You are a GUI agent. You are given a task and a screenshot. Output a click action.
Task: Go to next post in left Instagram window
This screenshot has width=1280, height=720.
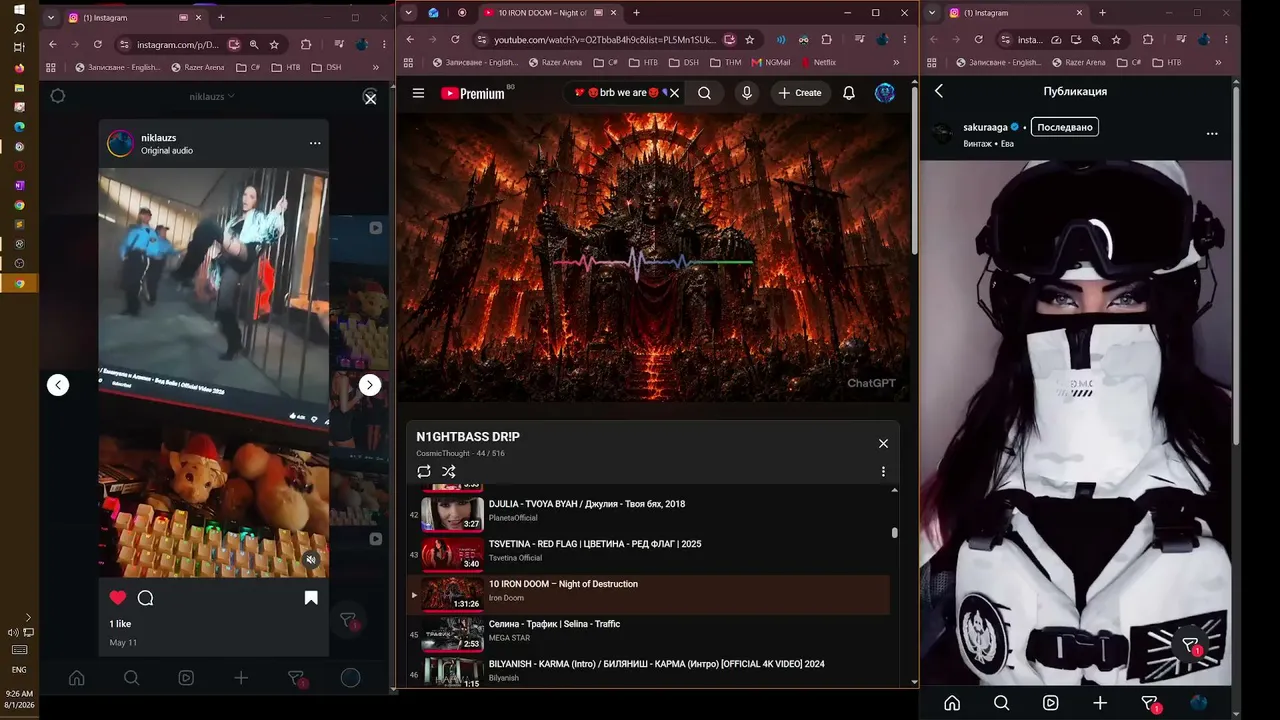click(x=370, y=385)
